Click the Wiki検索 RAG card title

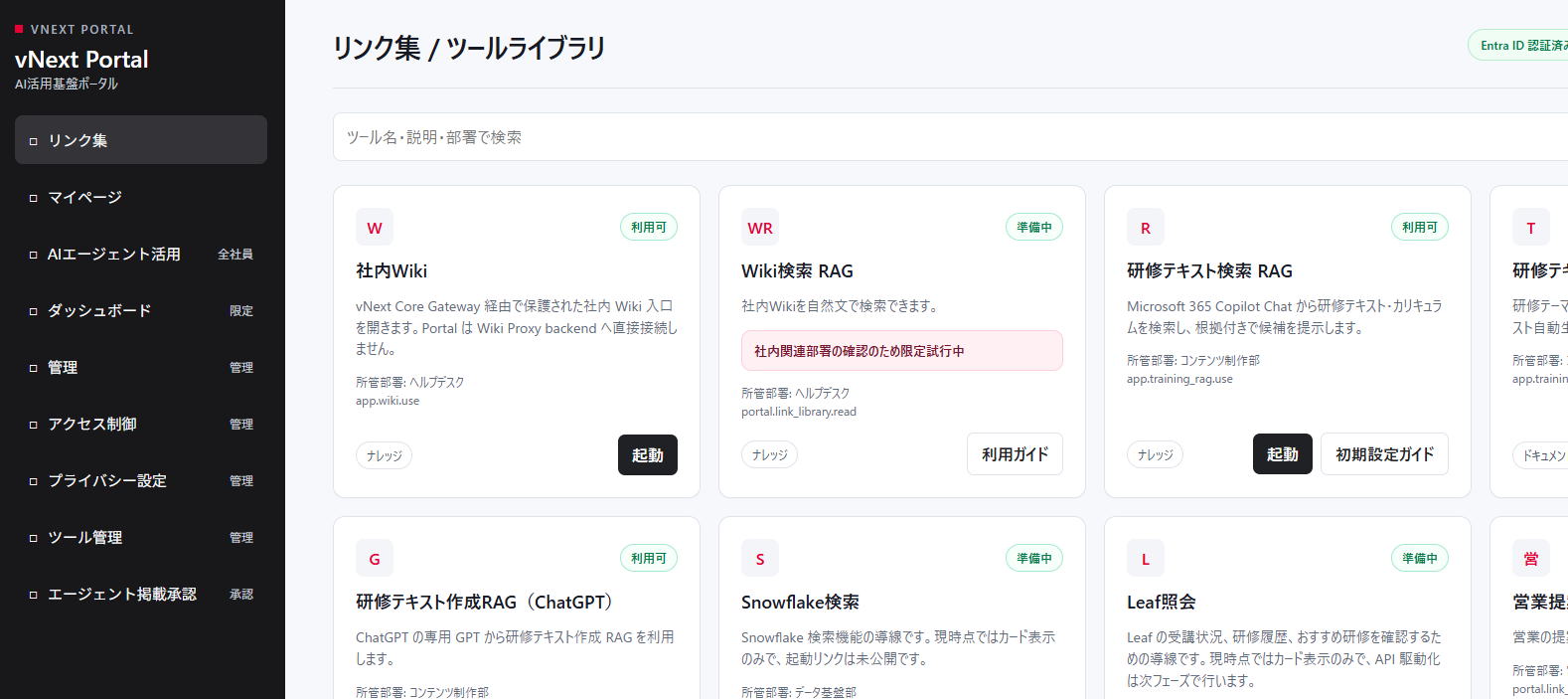(797, 270)
